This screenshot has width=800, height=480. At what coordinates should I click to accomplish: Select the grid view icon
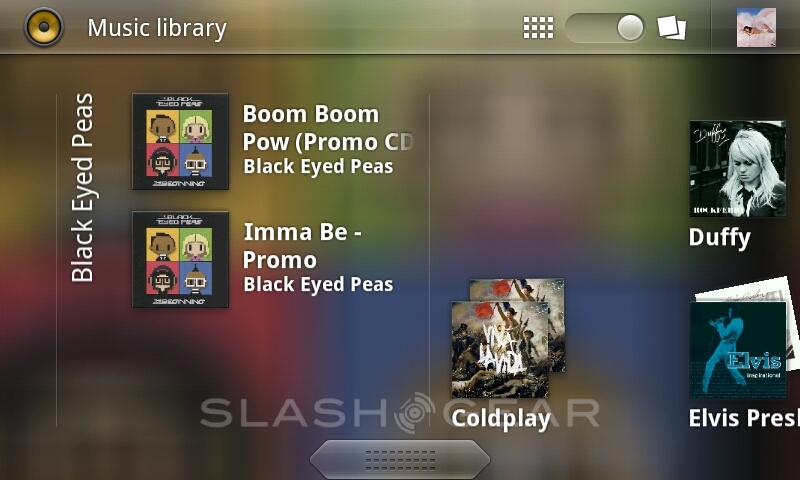538,28
